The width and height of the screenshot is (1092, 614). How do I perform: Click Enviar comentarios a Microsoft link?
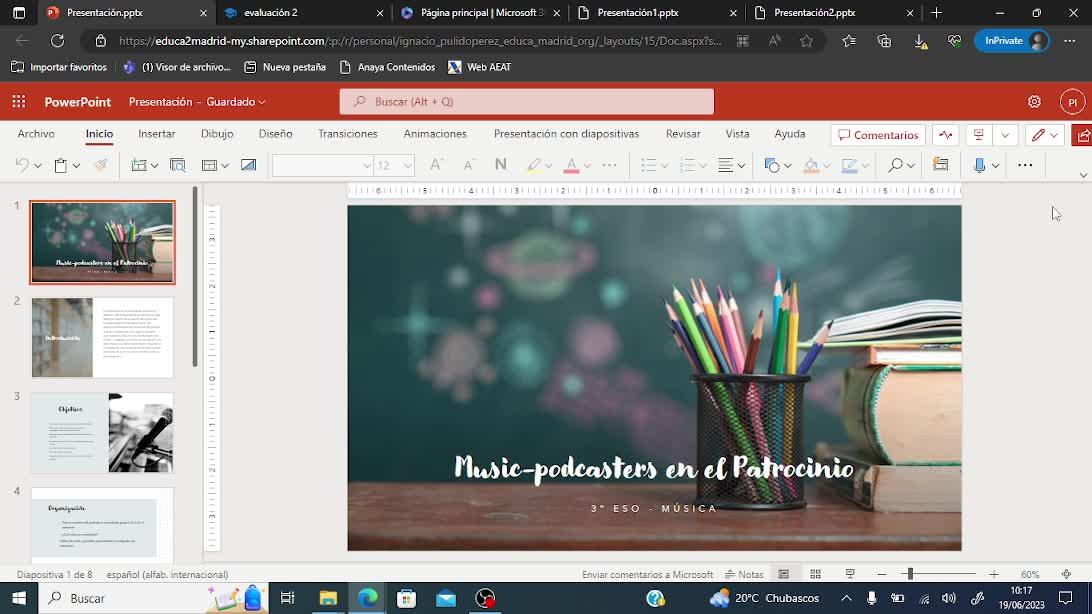(647, 574)
